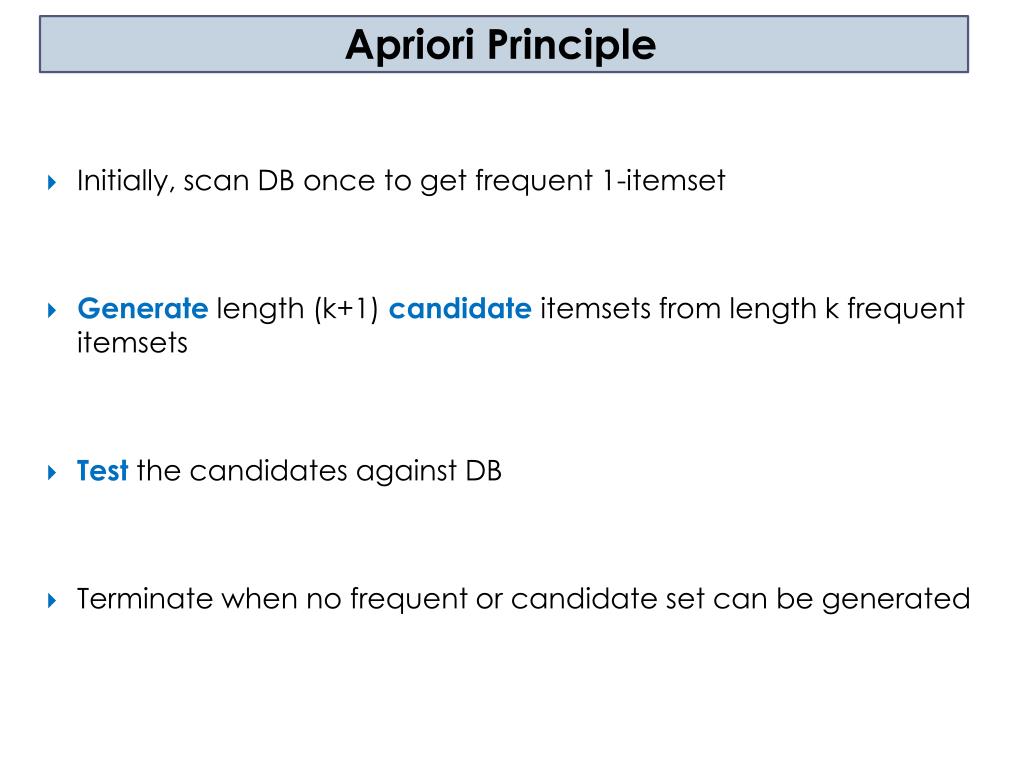Click 'the candidates against DB' text

tap(319, 472)
